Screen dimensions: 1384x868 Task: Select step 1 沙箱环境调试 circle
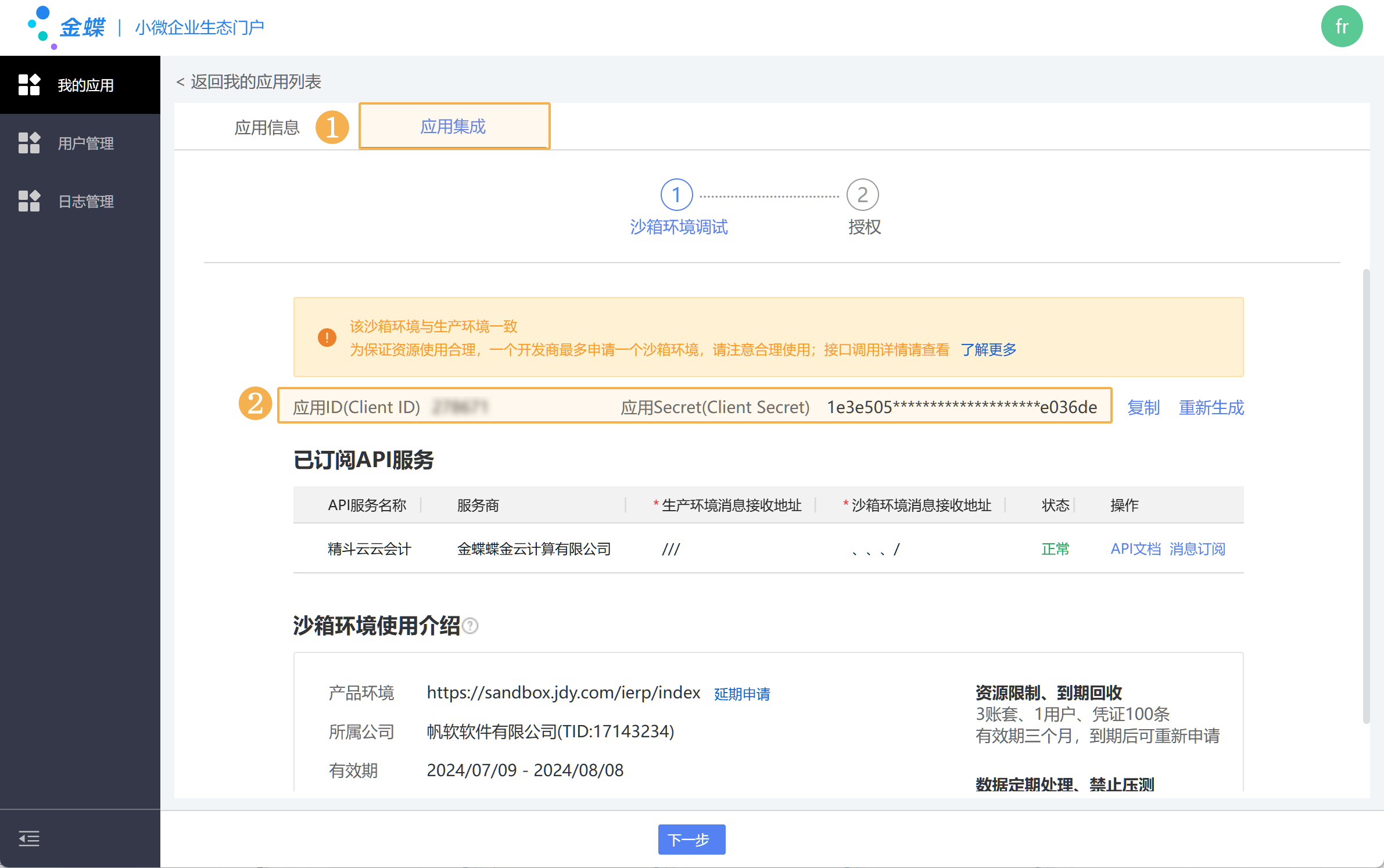coord(676,195)
